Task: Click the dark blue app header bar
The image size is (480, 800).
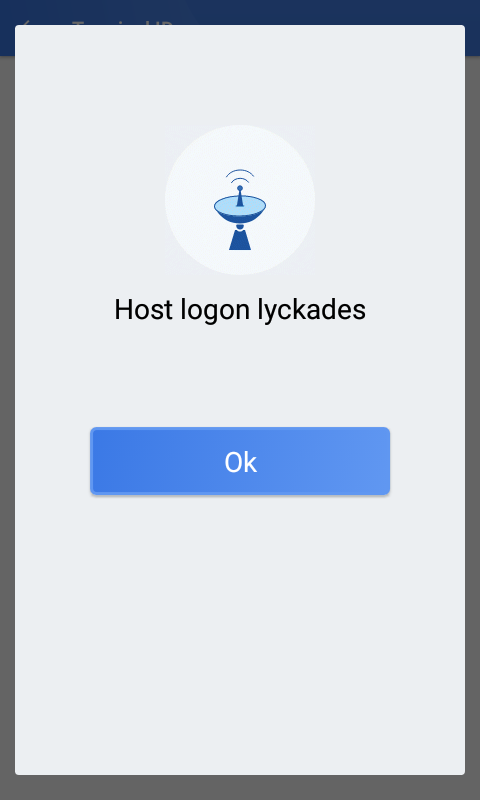Action: [240, 12]
